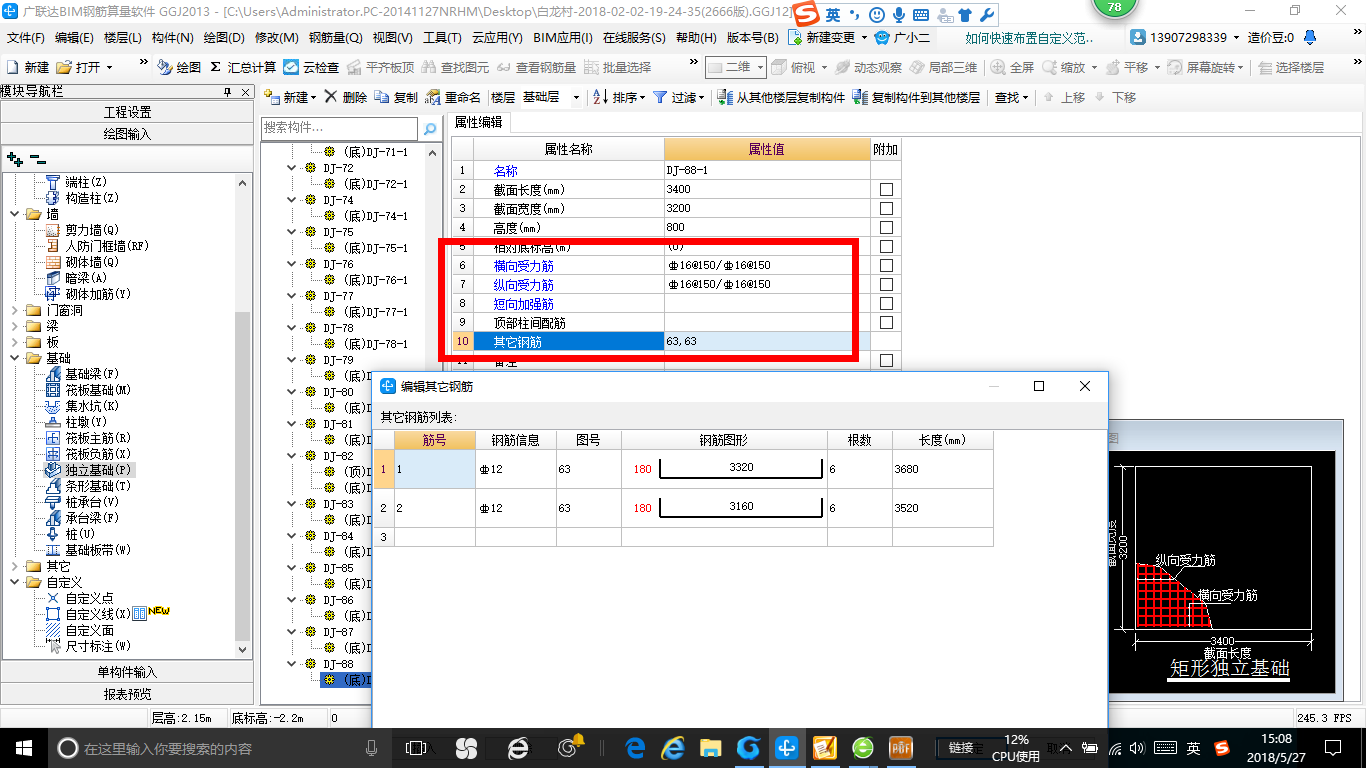Click the 工程设置 panel button
This screenshot has height=768, width=1366.
click(127, 112)
